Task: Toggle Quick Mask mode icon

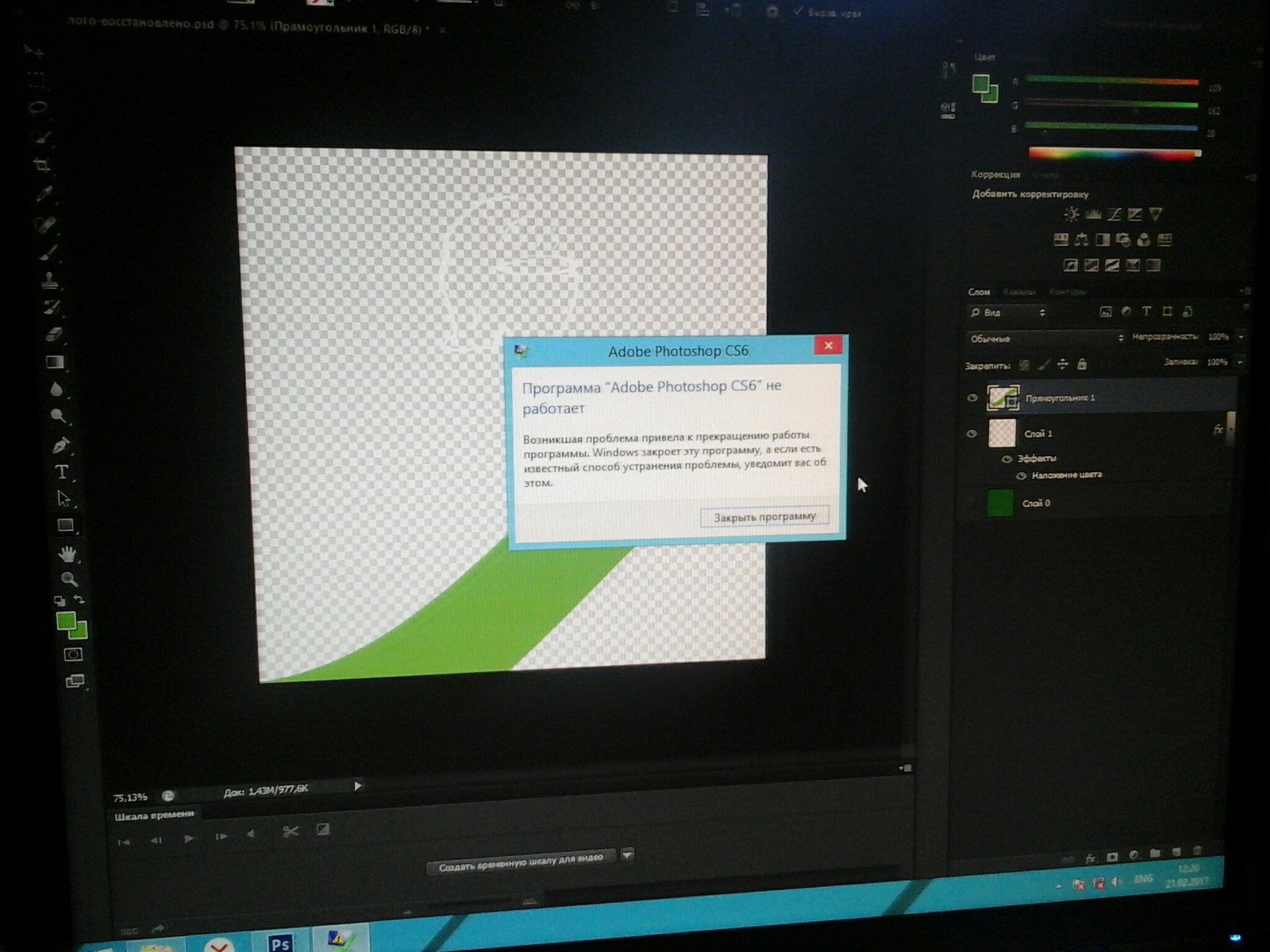Action: (x=73, y=654)
